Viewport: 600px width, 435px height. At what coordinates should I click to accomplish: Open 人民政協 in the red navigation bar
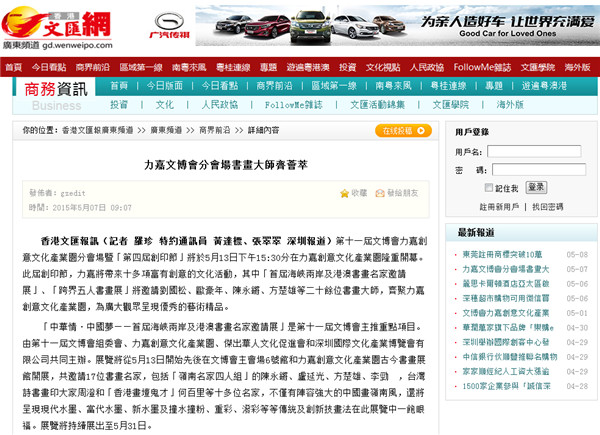(427, 67)
